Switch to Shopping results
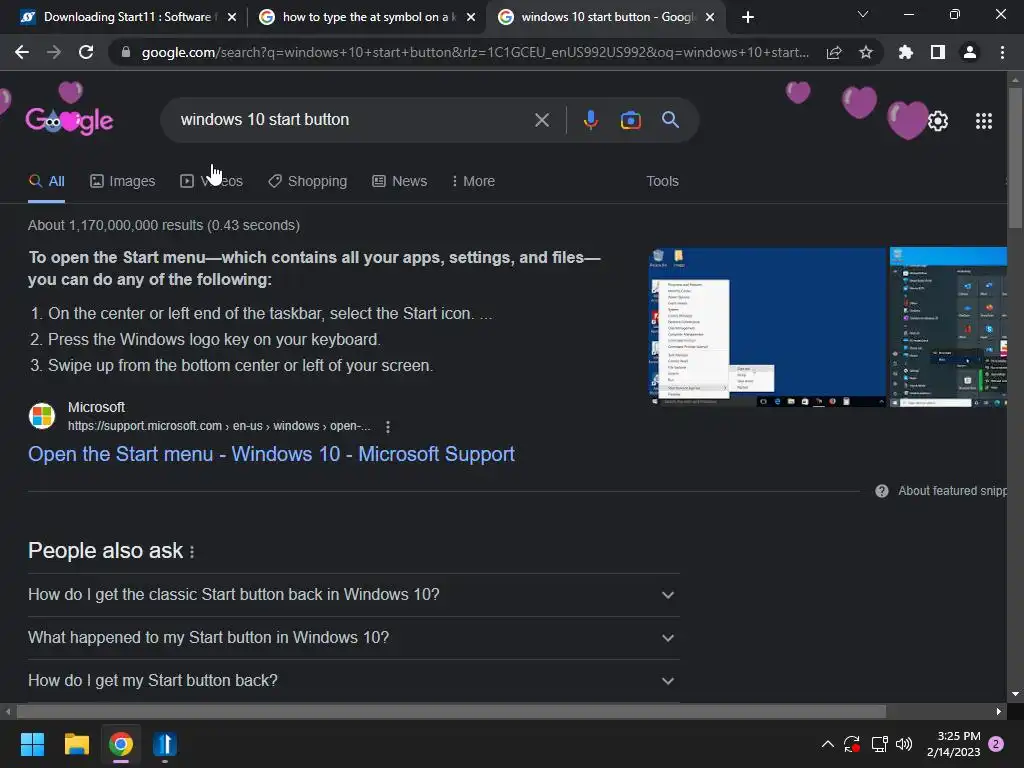Image resolution: width=1024 pixels, height=768 pixels. [x=308, y=182]
